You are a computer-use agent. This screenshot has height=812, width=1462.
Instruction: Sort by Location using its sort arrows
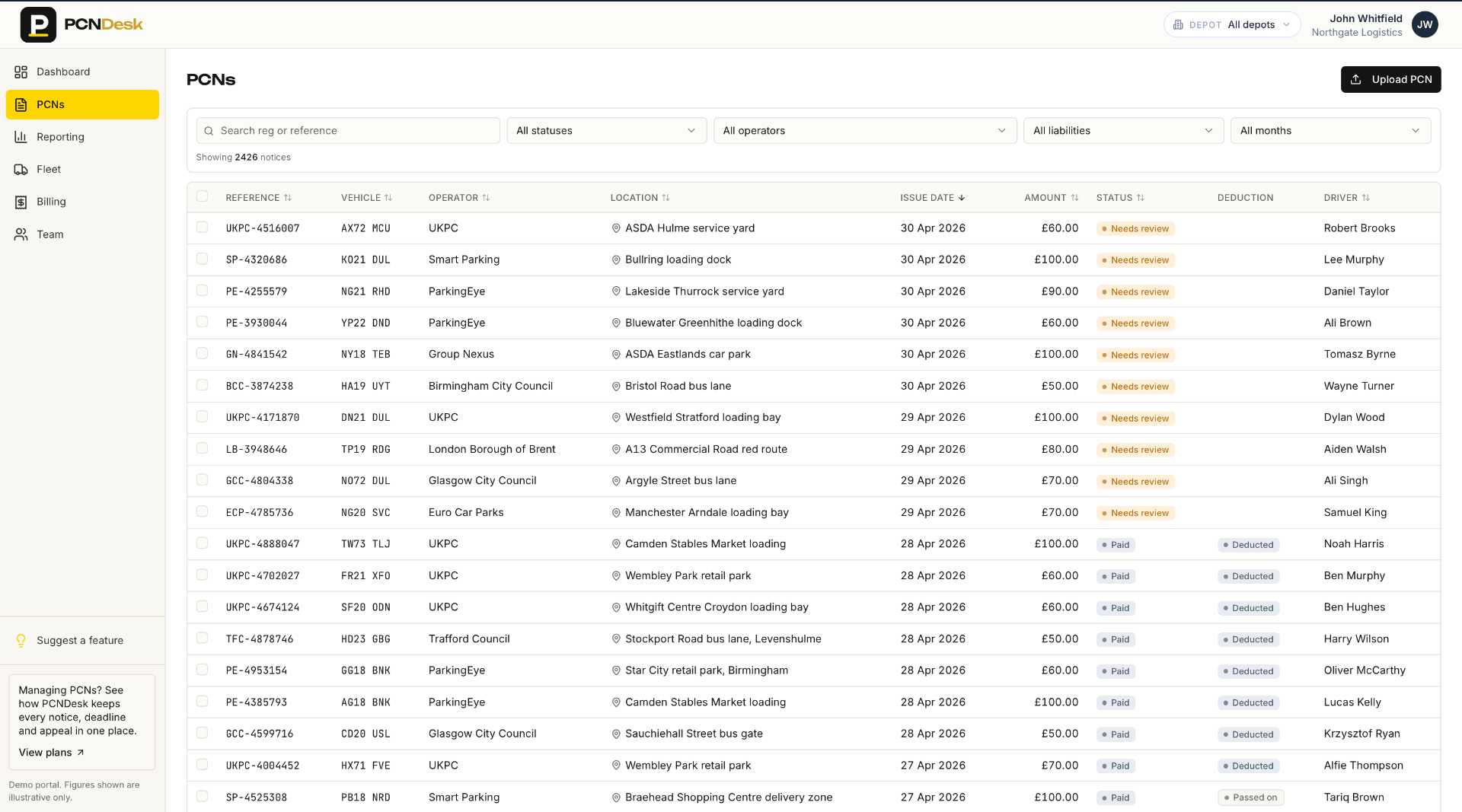pos(666,198)
